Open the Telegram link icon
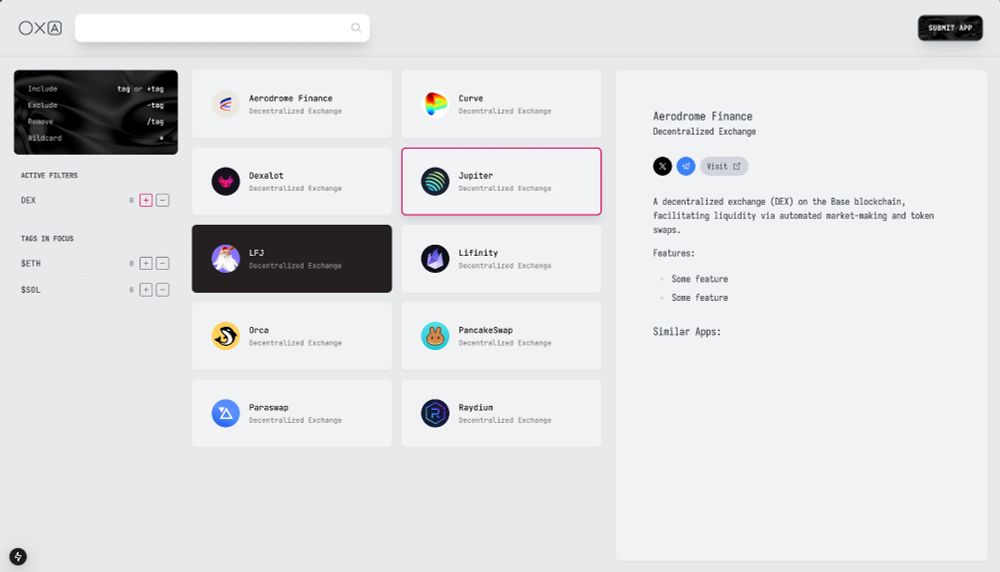The image size is (1000, 572). click(x=686, y=166)
